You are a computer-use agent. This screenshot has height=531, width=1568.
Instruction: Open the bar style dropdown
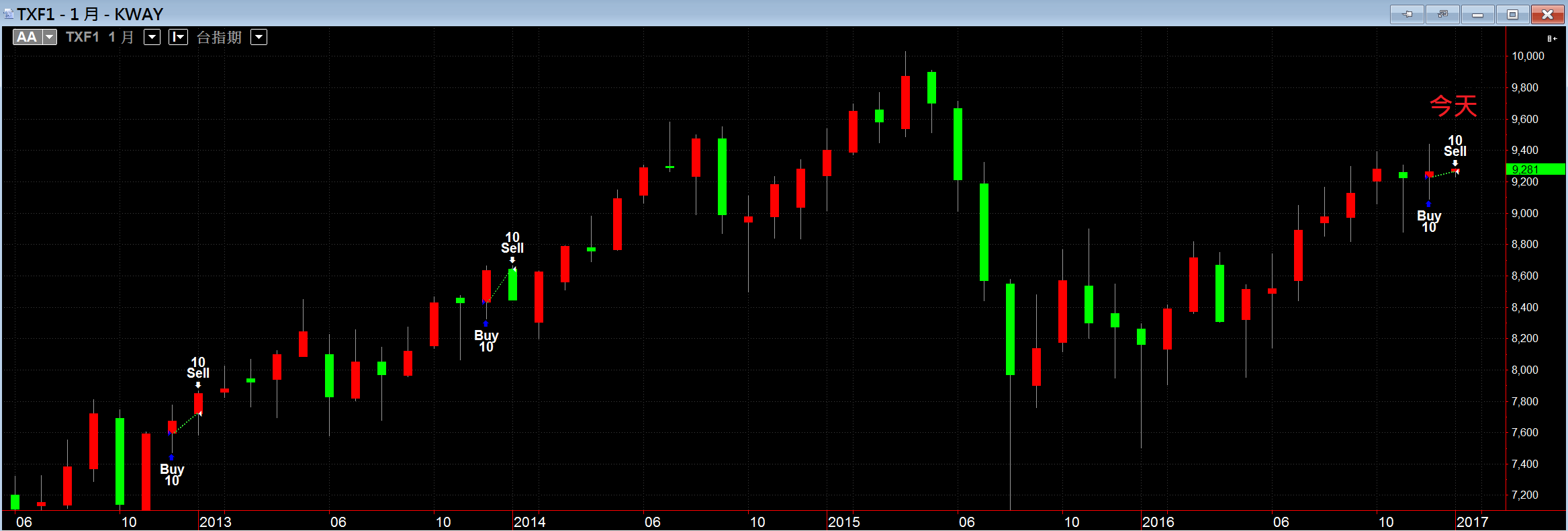coord(178,37)
